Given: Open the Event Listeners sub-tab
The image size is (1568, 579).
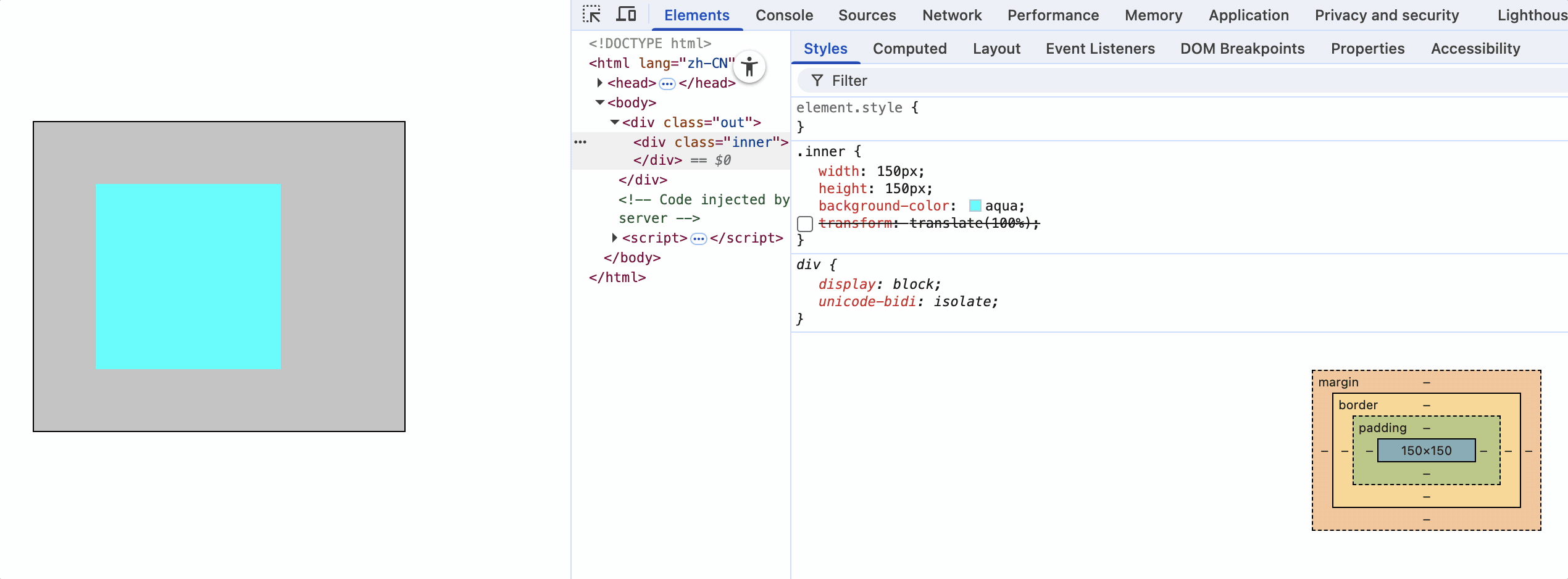Looking at the screenshot, I should [x=1100, y=49].
